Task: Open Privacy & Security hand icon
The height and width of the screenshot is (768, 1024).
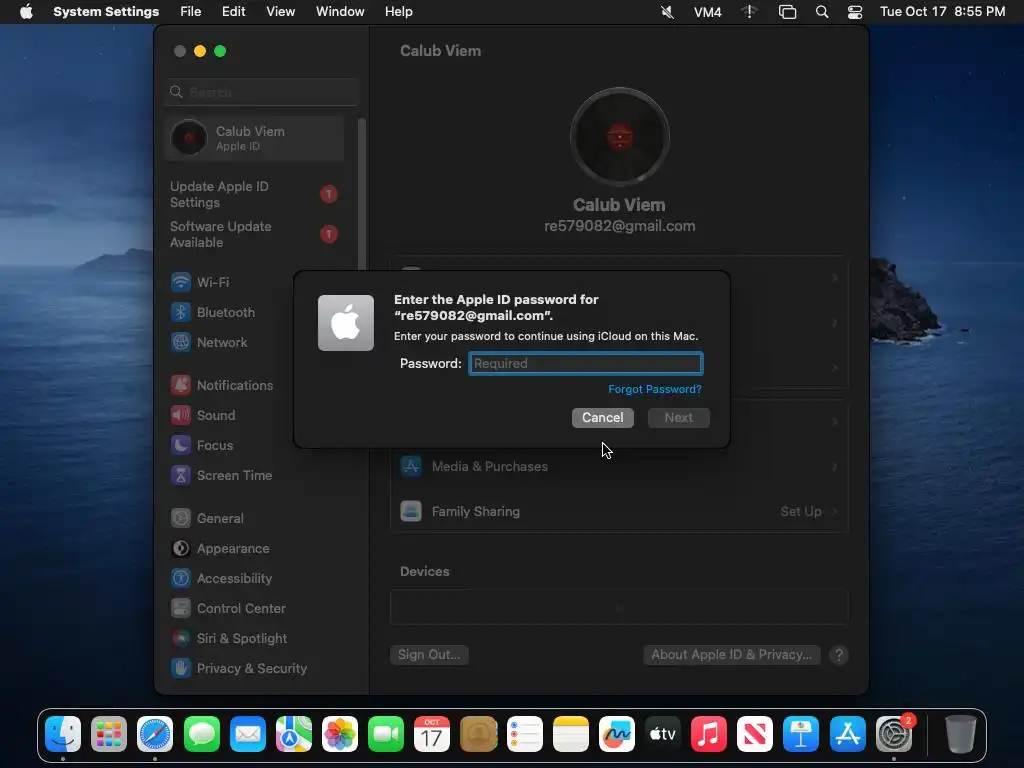Action: pos(181,669)
